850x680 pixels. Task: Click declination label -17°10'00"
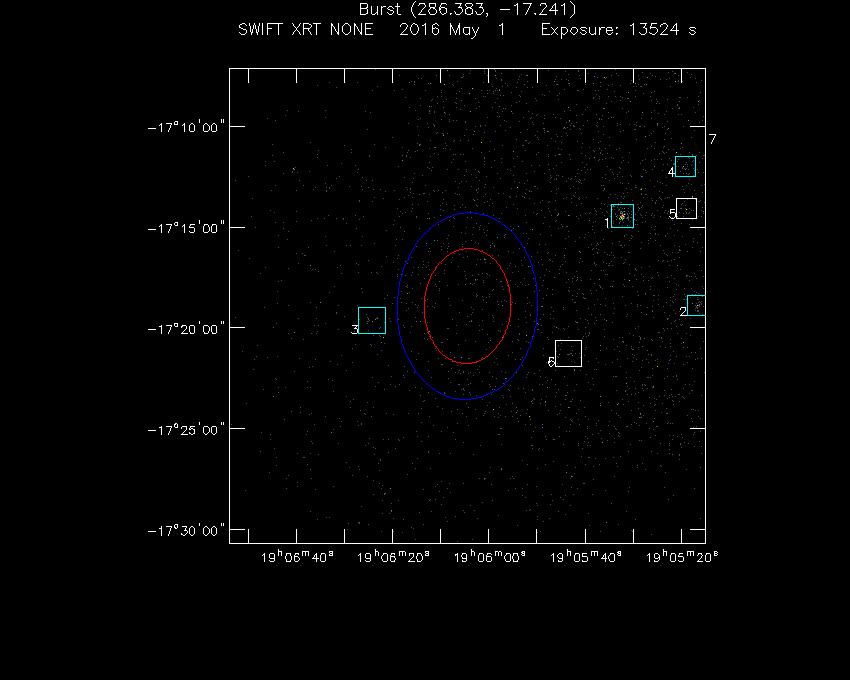[186, 127]
